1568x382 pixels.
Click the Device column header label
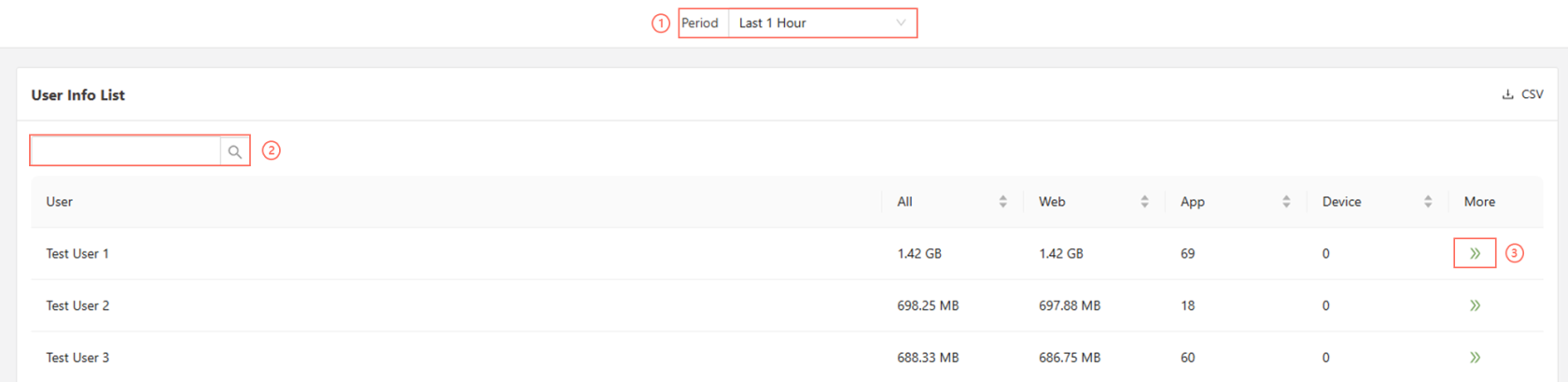coord(1341,202)
